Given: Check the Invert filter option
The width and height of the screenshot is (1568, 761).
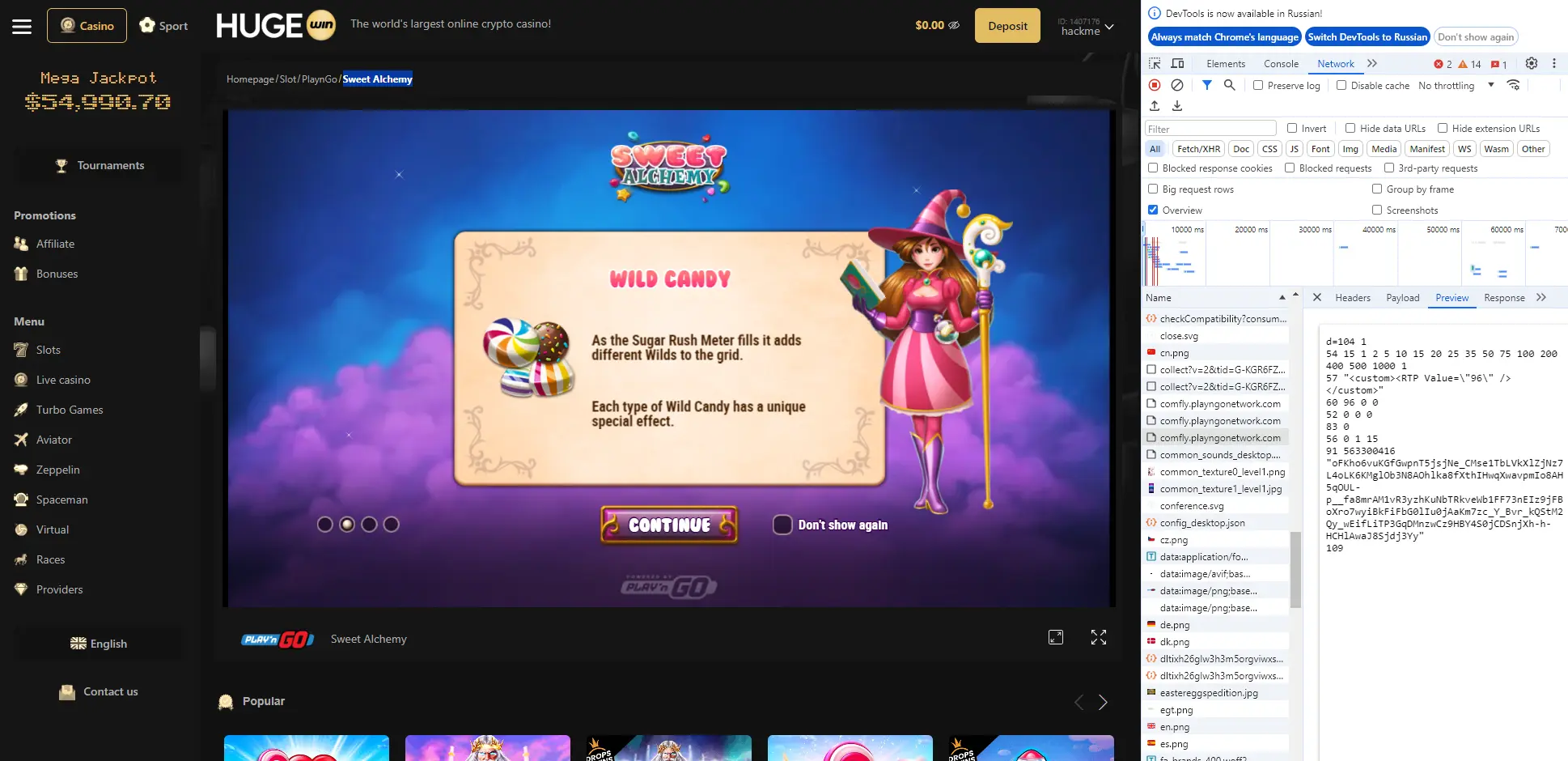Looking at the screenshot, I should coord(1292,128).
